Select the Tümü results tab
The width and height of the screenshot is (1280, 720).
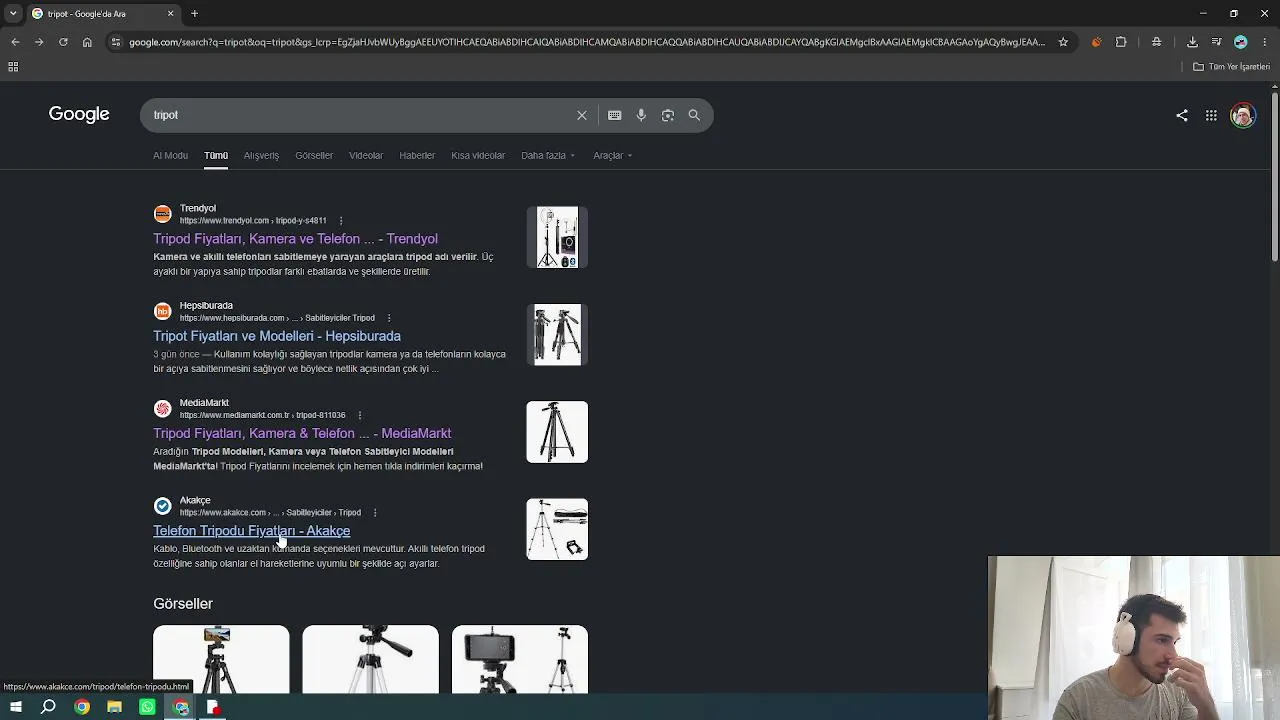216,155
